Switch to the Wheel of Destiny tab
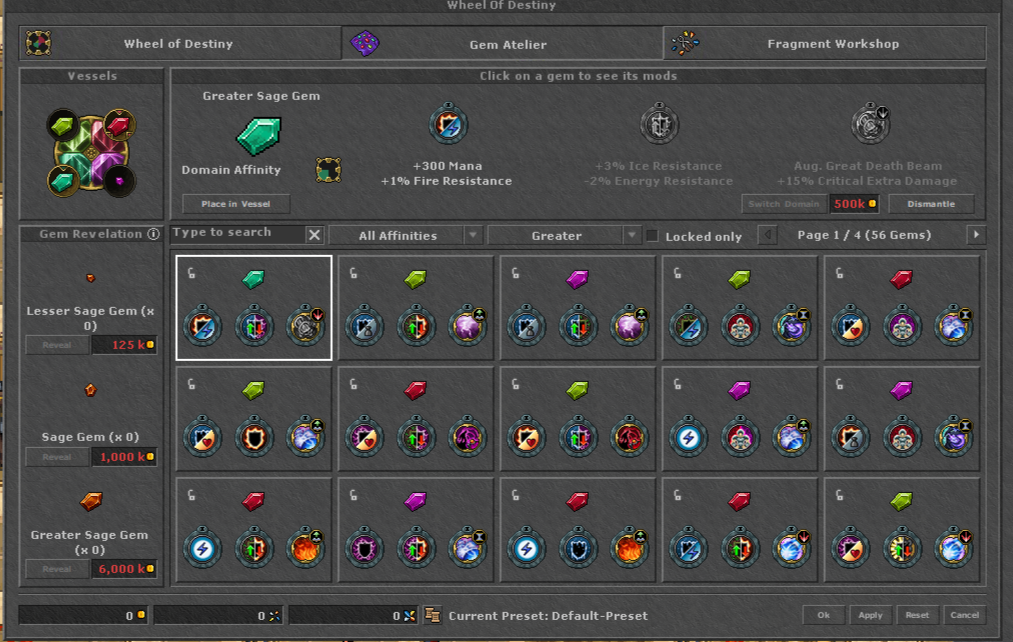Image resolution: width=1013 pixels, height=642 pixels. (180, 44)
